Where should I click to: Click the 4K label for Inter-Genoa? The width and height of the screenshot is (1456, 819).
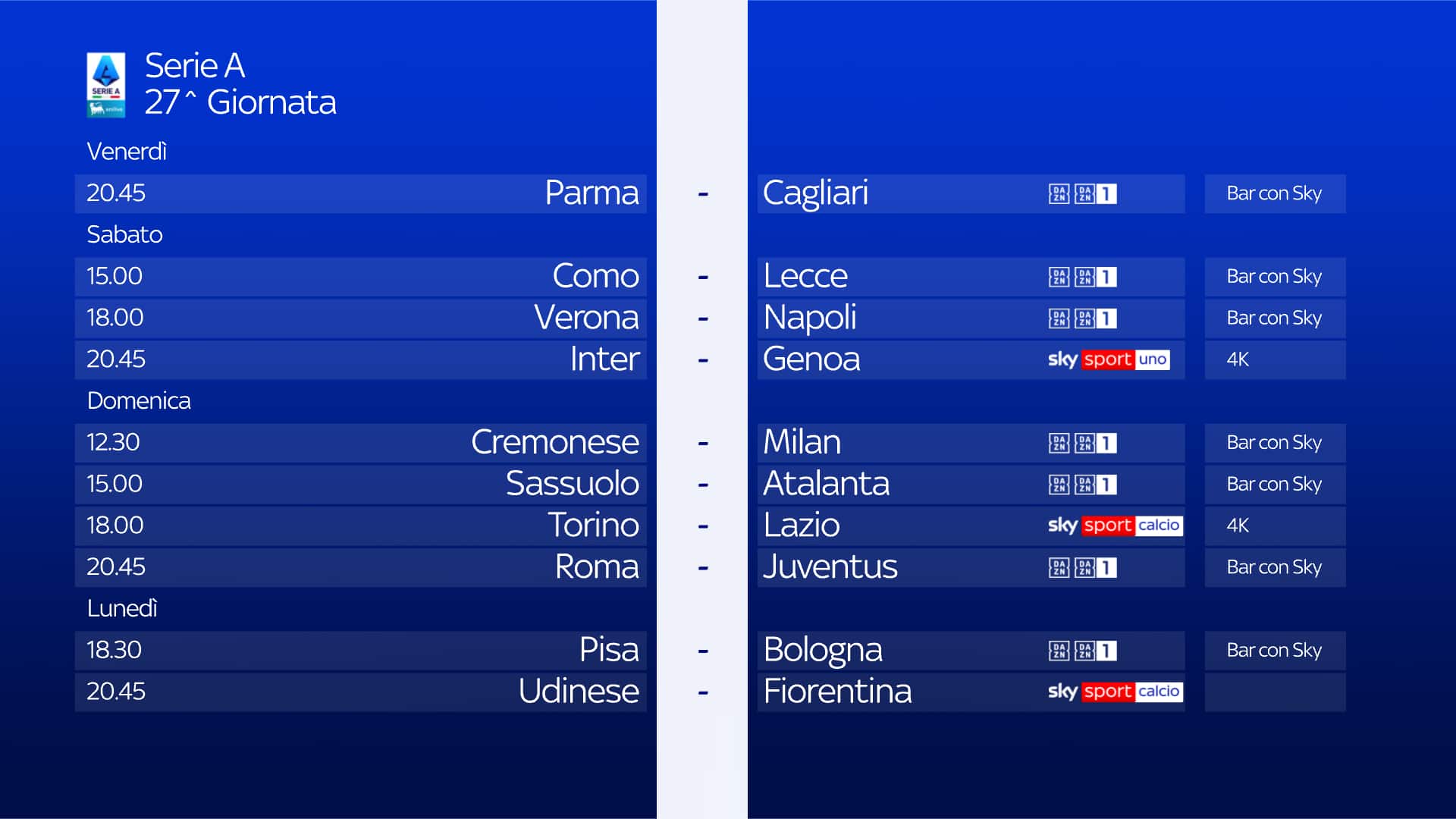pyautogui.click(x=1238, y=359)
